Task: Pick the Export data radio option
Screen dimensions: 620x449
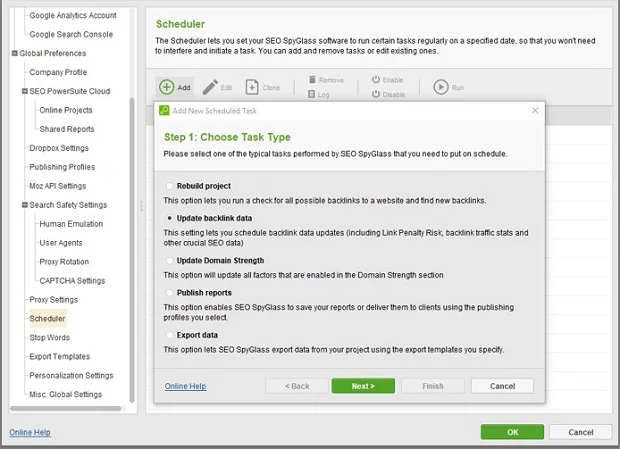Action: click(169, 335)
